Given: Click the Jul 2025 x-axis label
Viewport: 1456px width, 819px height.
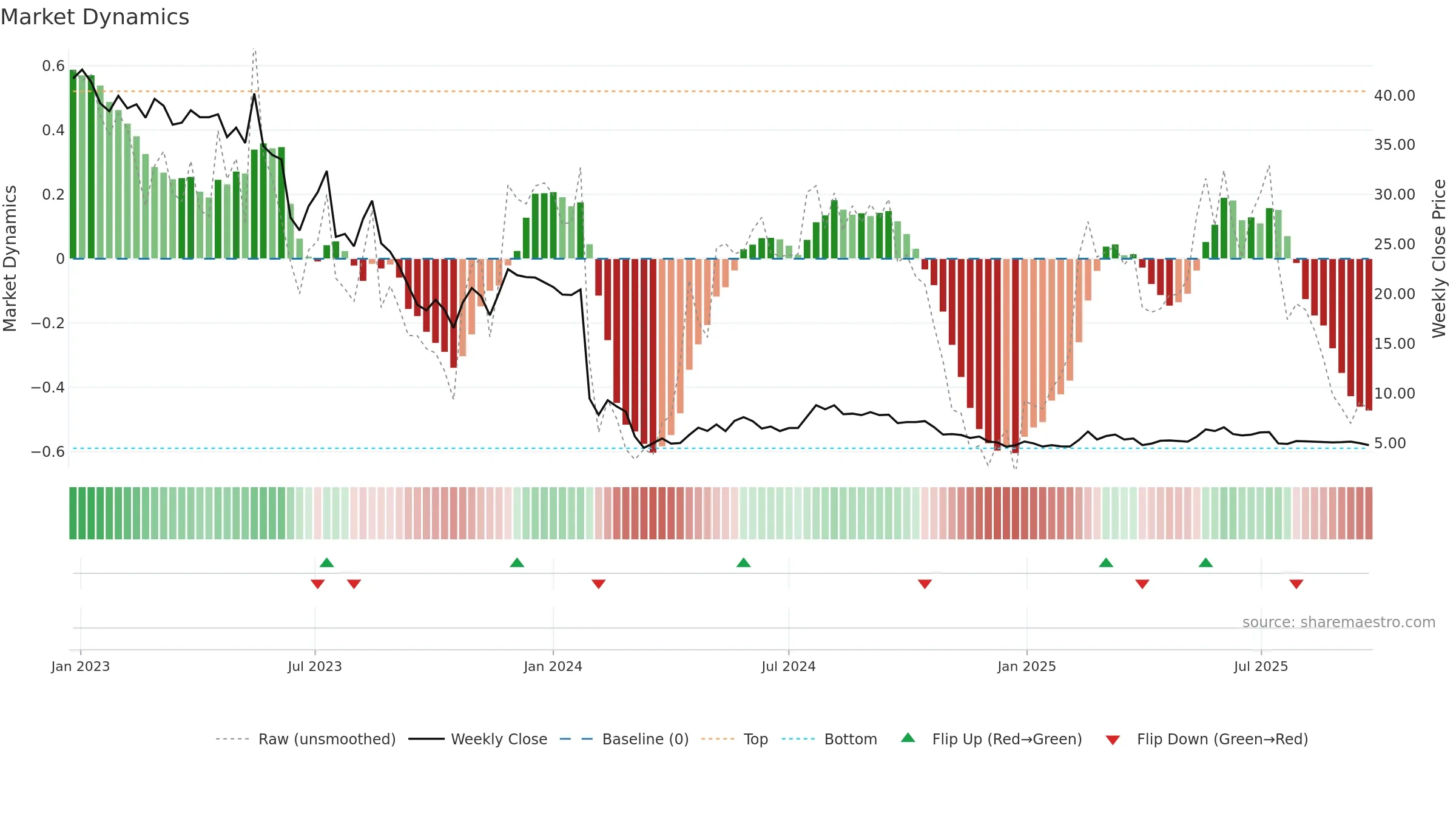Looking at the screenshot, I should [x=1261, y=666].
